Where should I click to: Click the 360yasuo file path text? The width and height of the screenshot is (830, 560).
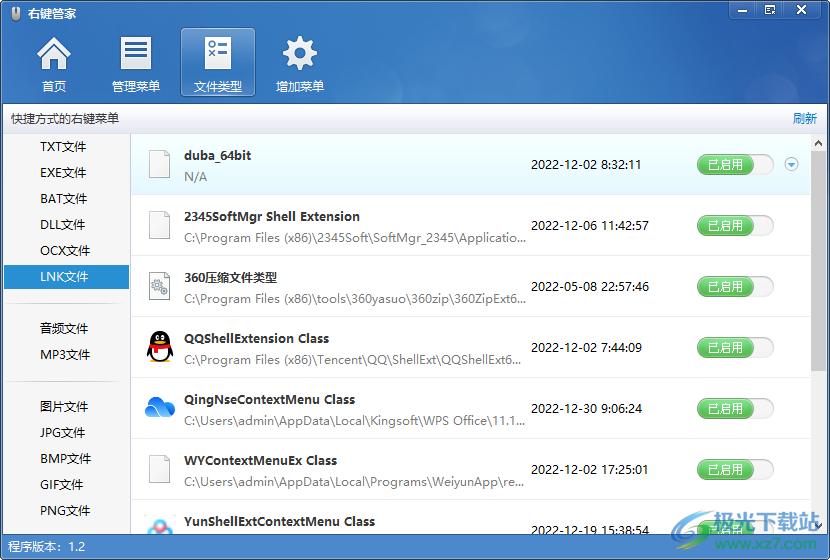click(355, 299)
